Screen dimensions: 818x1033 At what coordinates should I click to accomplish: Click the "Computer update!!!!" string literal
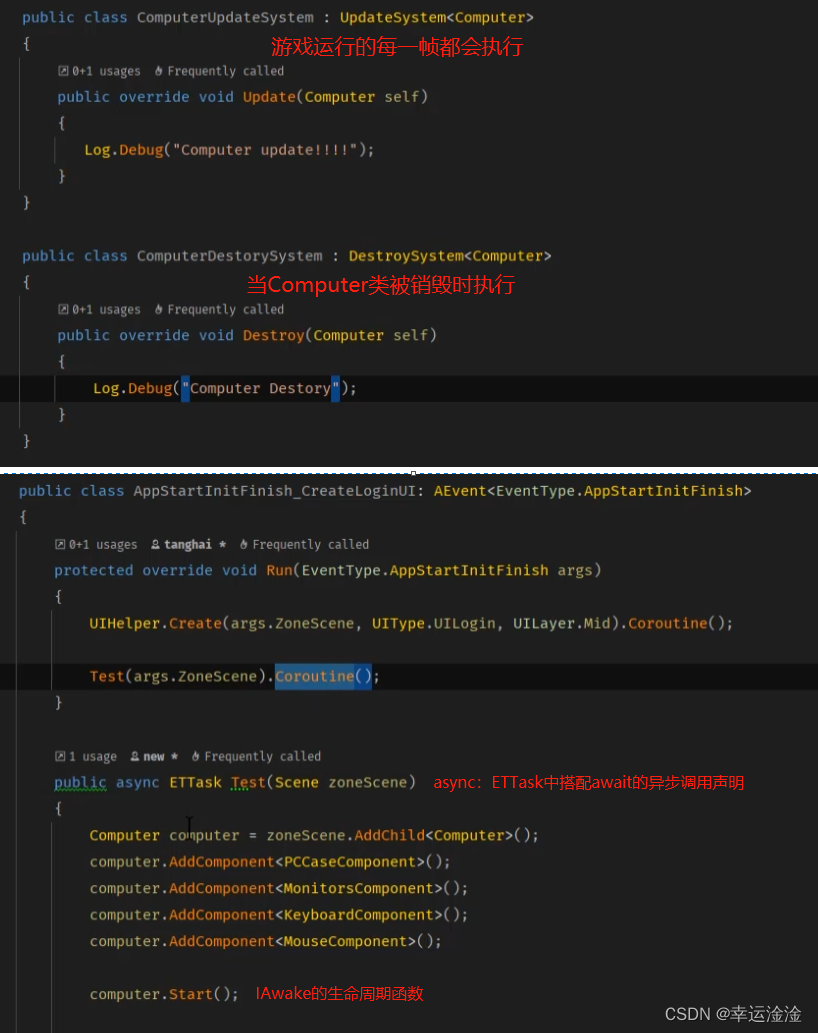(x=265, y=150)
